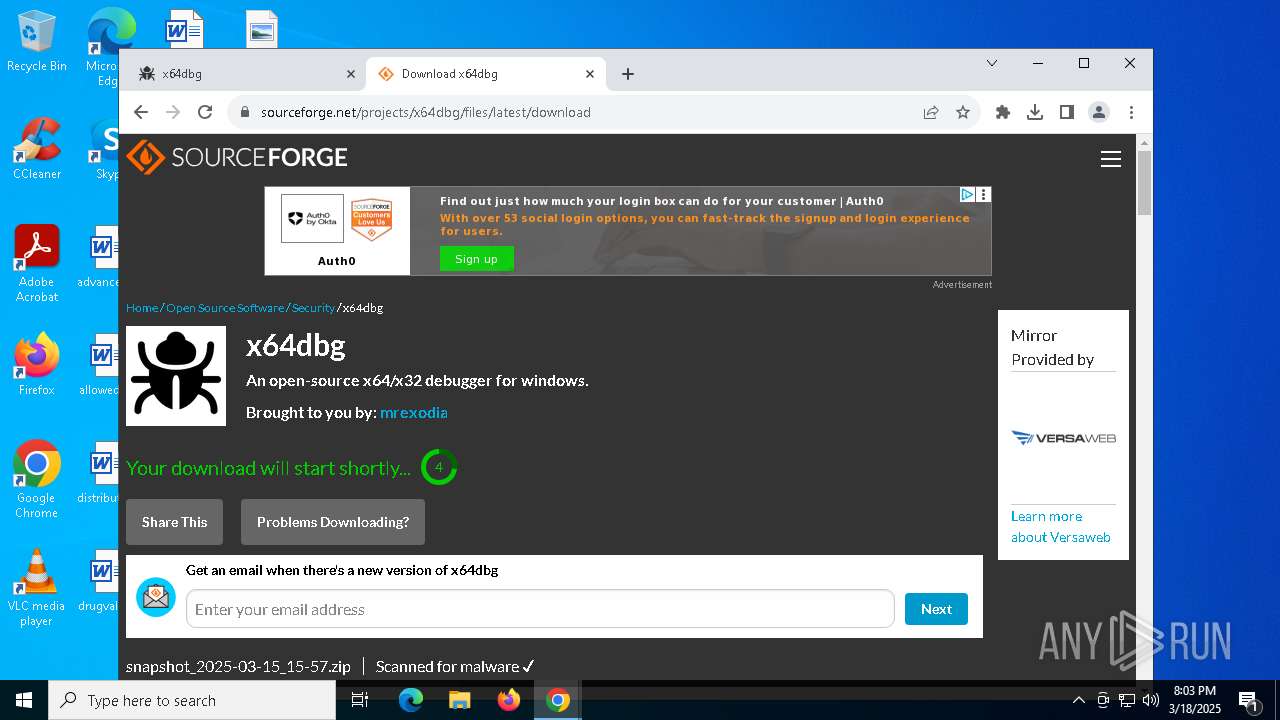1280x720 pixels.
Task: Click the AdChoices icon on the ad
Action: coord(967,194)
